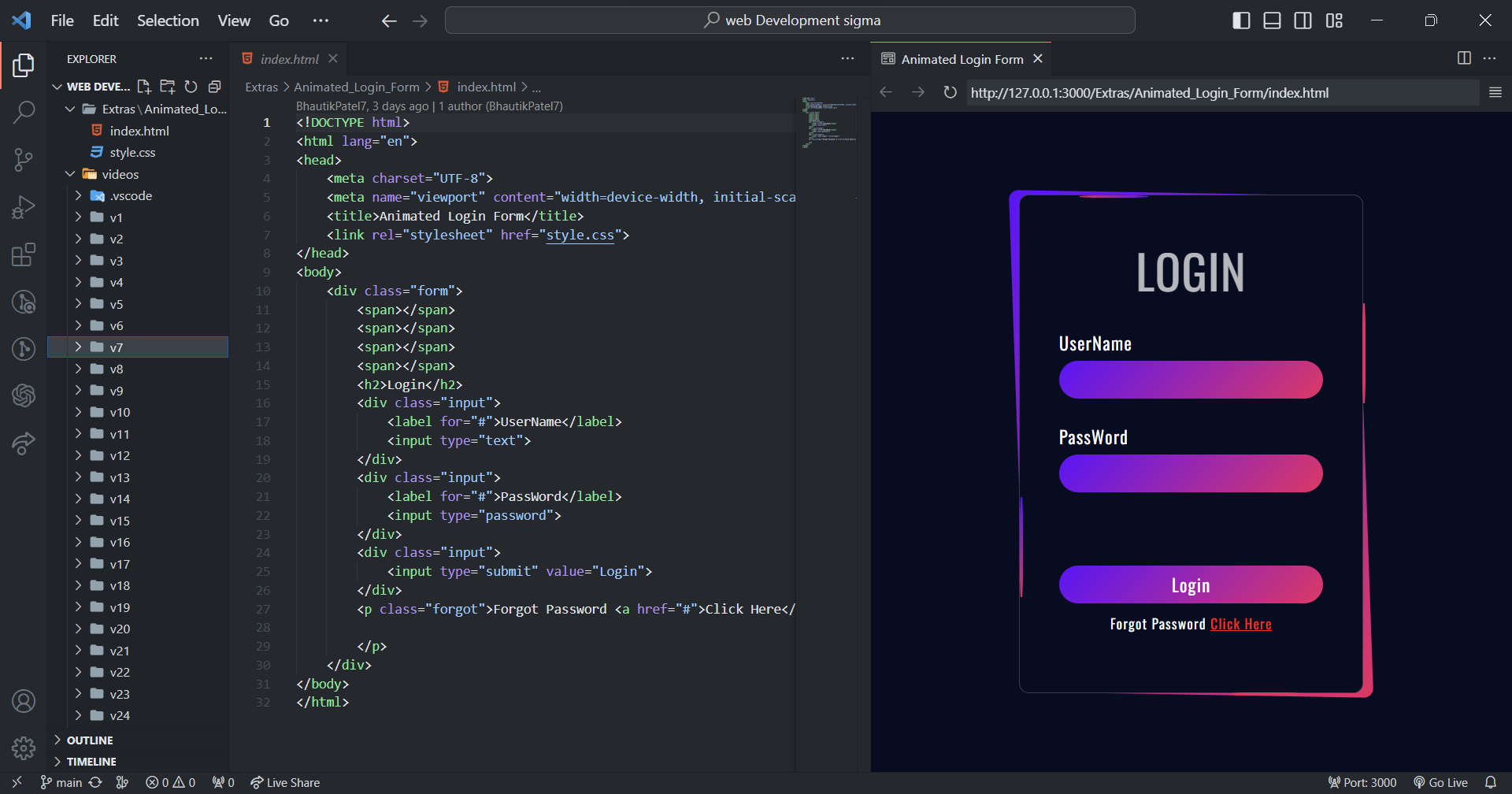The height and width of the screenshot is (794, 1512).
Task: Toggle the secondary side bar layout button
Action: pos(1303,20)
